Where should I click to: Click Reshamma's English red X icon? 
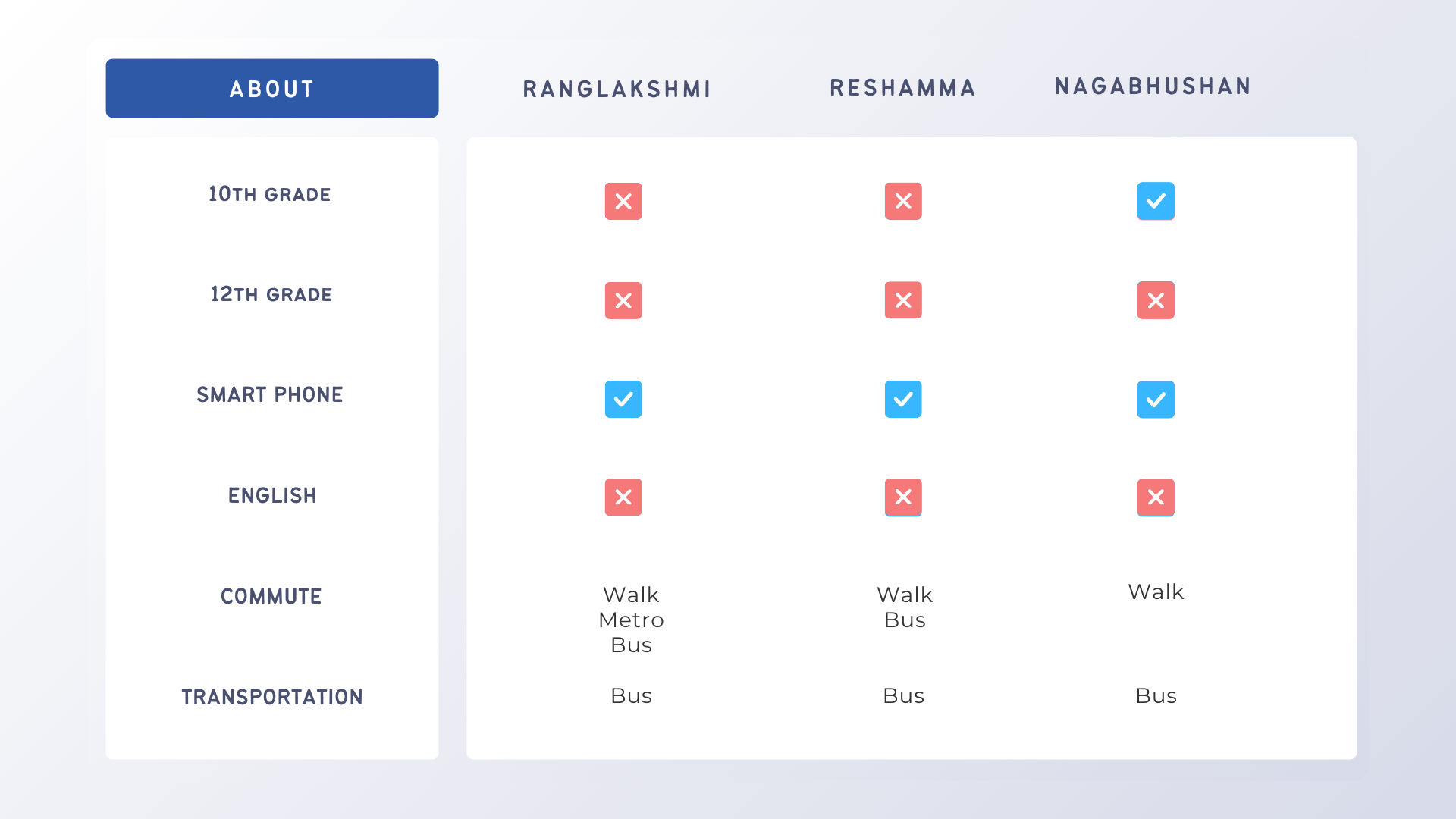click(903, 497)
